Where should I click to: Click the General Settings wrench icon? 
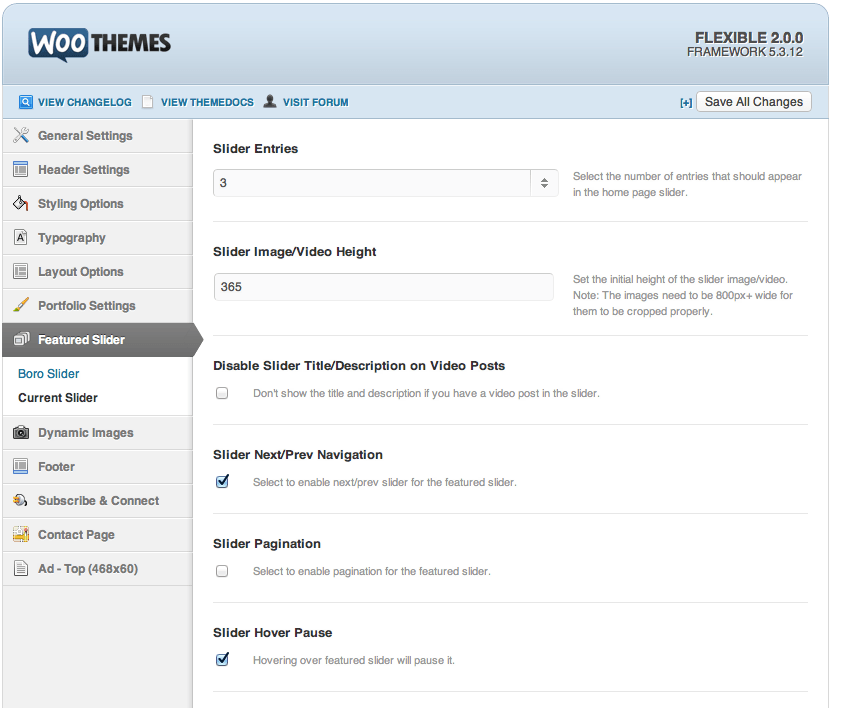[20, 136]
